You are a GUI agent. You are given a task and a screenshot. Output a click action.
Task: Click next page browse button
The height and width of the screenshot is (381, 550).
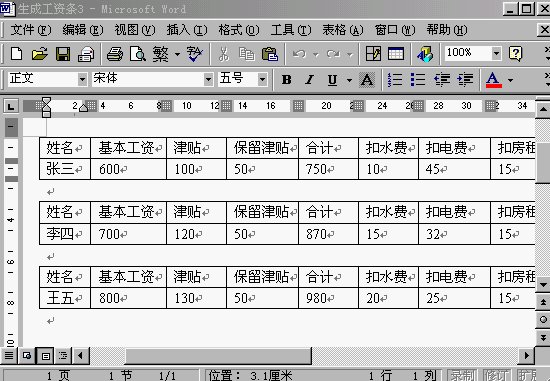[x=543, y=337]
